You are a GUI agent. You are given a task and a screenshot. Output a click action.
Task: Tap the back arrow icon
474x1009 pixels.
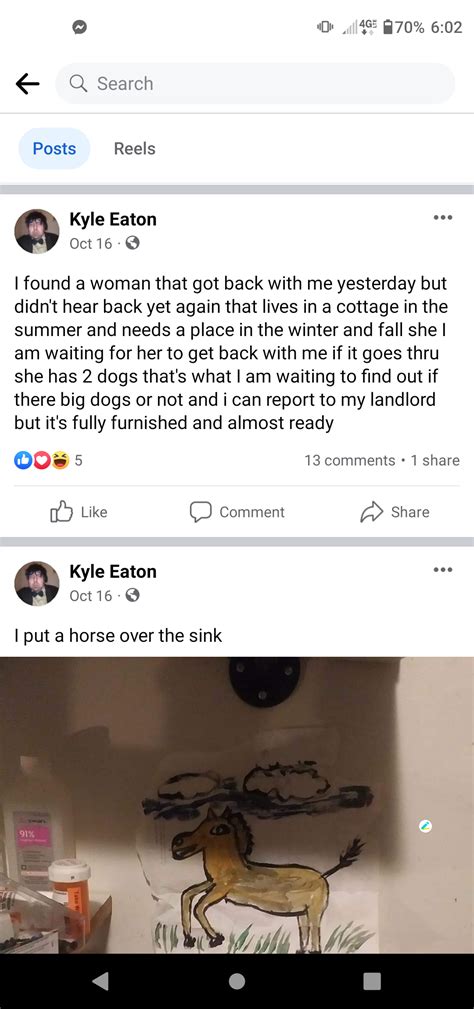tap(27, 84)
